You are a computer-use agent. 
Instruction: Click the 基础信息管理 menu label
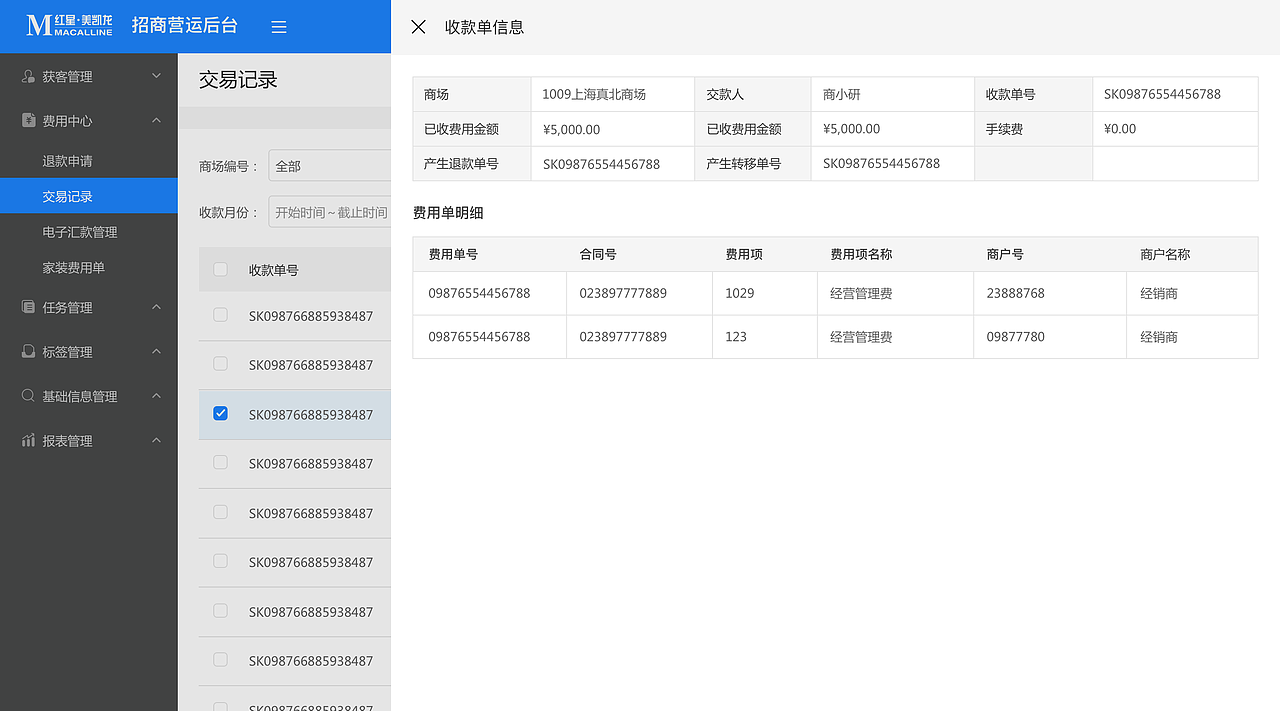coord(80,397)
